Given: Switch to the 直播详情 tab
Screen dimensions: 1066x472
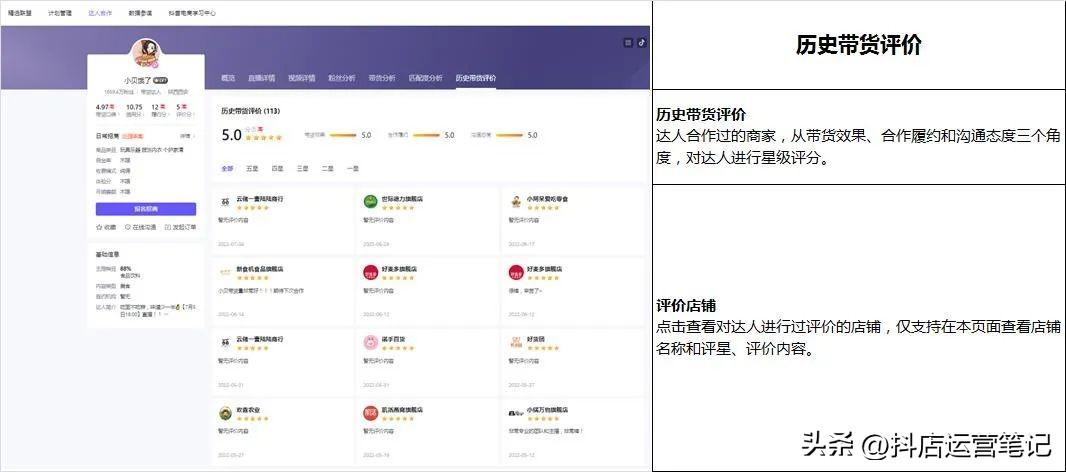Looking at the screenshot, I should (x=261, y=78).
